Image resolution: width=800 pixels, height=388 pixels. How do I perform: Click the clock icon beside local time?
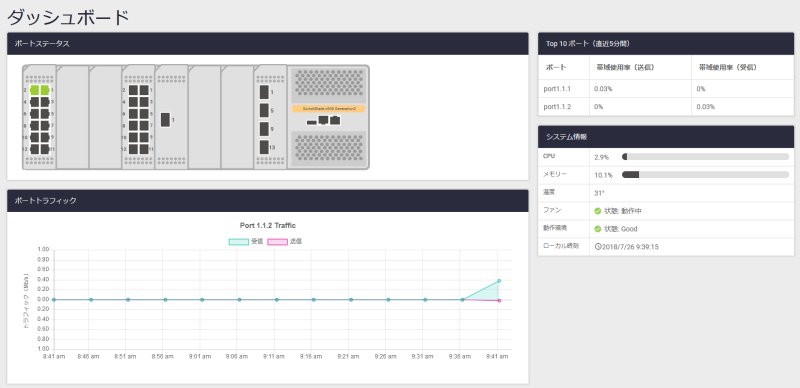(x=598, y=246)
